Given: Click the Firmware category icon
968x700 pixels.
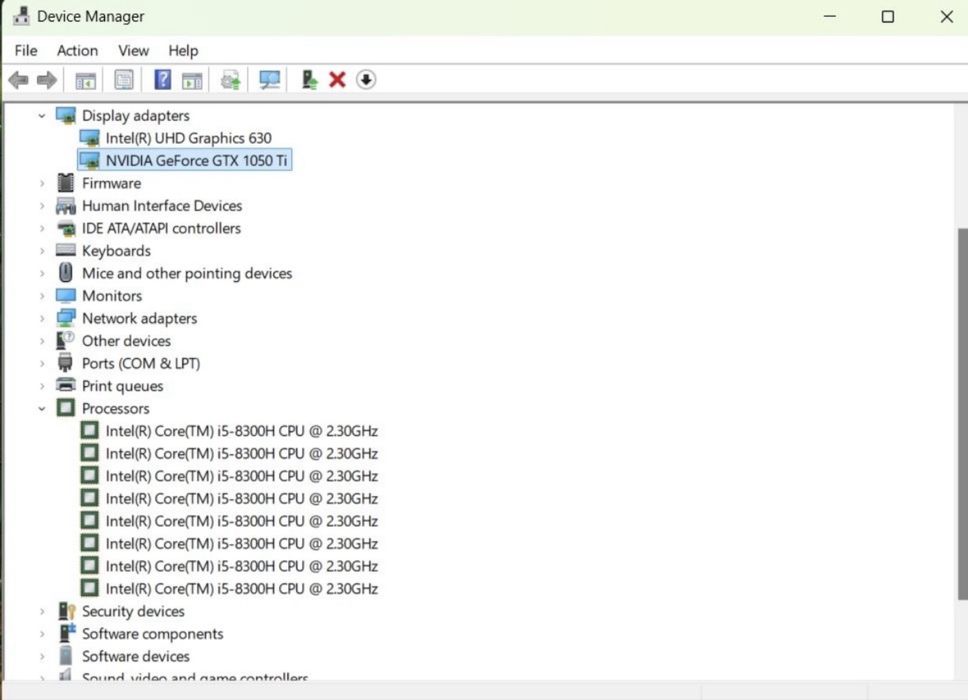Looking at the screenshot, I should (x=65, y=183).
